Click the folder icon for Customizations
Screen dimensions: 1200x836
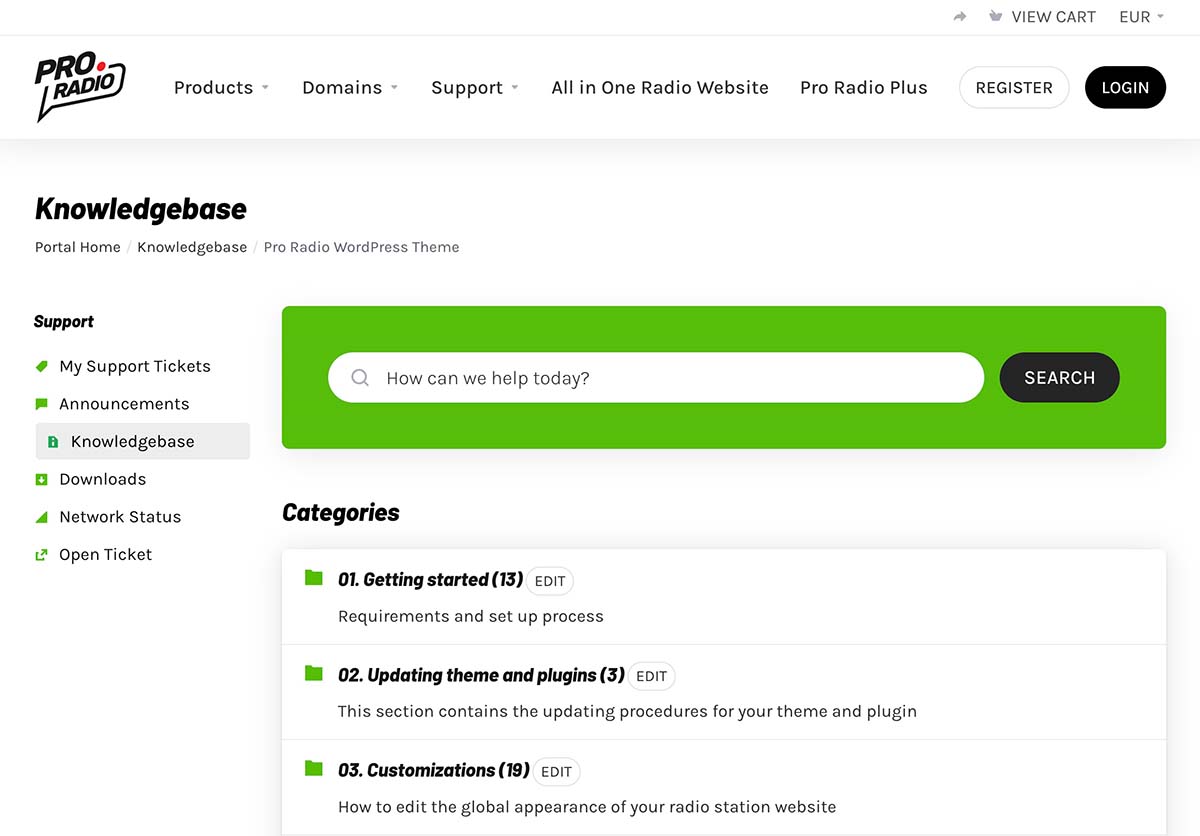tap(314, 769)
